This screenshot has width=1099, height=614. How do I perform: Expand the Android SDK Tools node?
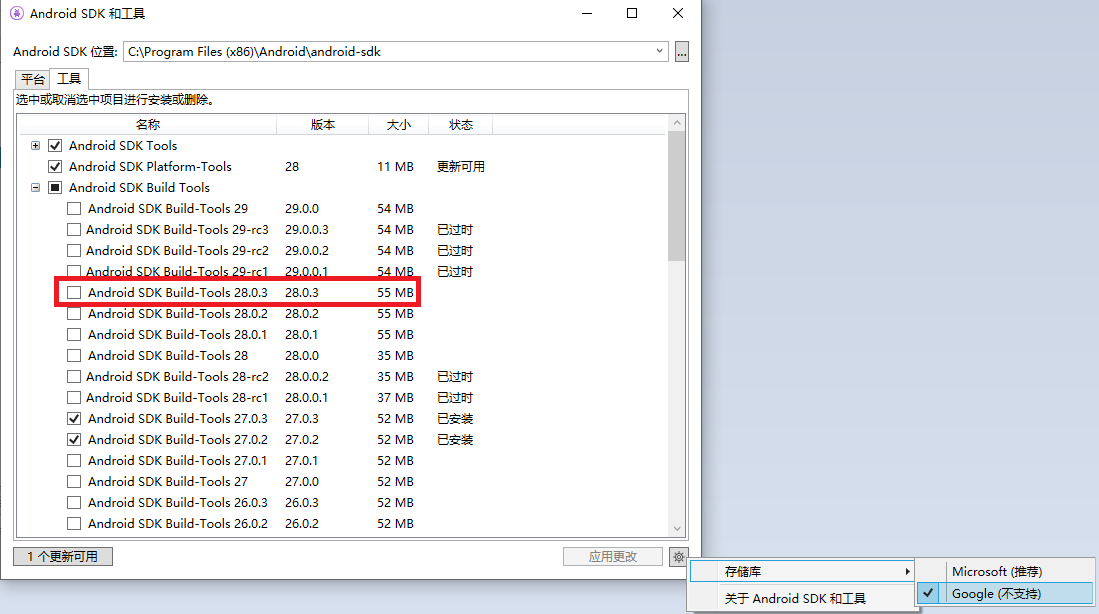coord(35,146)
